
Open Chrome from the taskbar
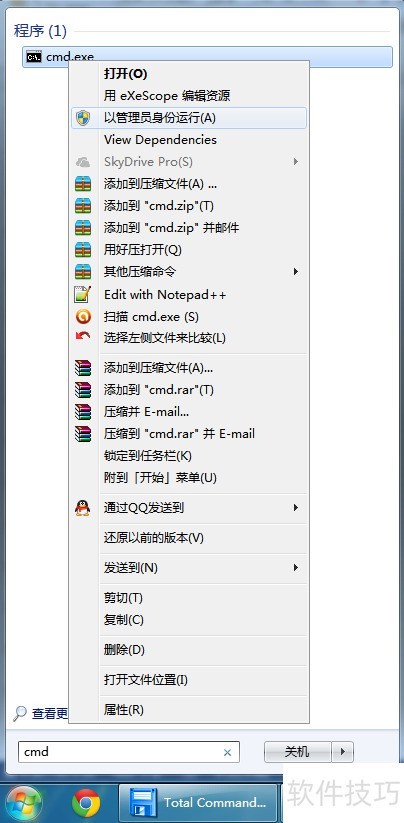(86, 802)
